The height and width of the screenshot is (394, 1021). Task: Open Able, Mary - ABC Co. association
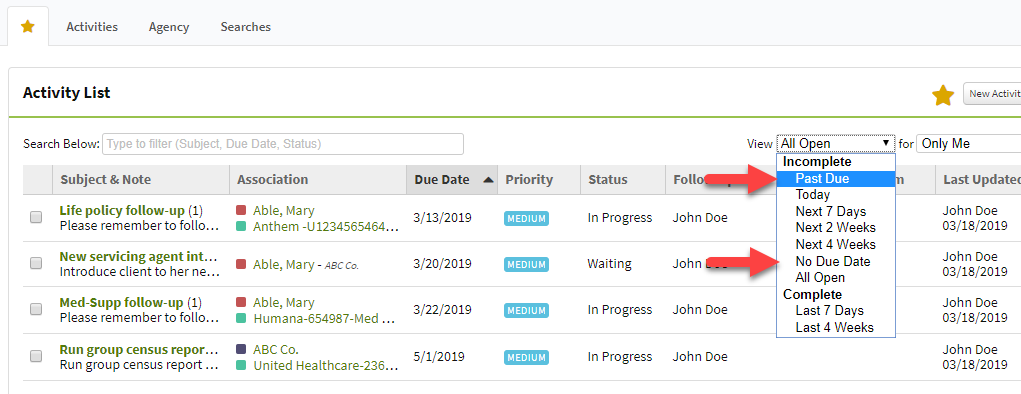point(306,264)
